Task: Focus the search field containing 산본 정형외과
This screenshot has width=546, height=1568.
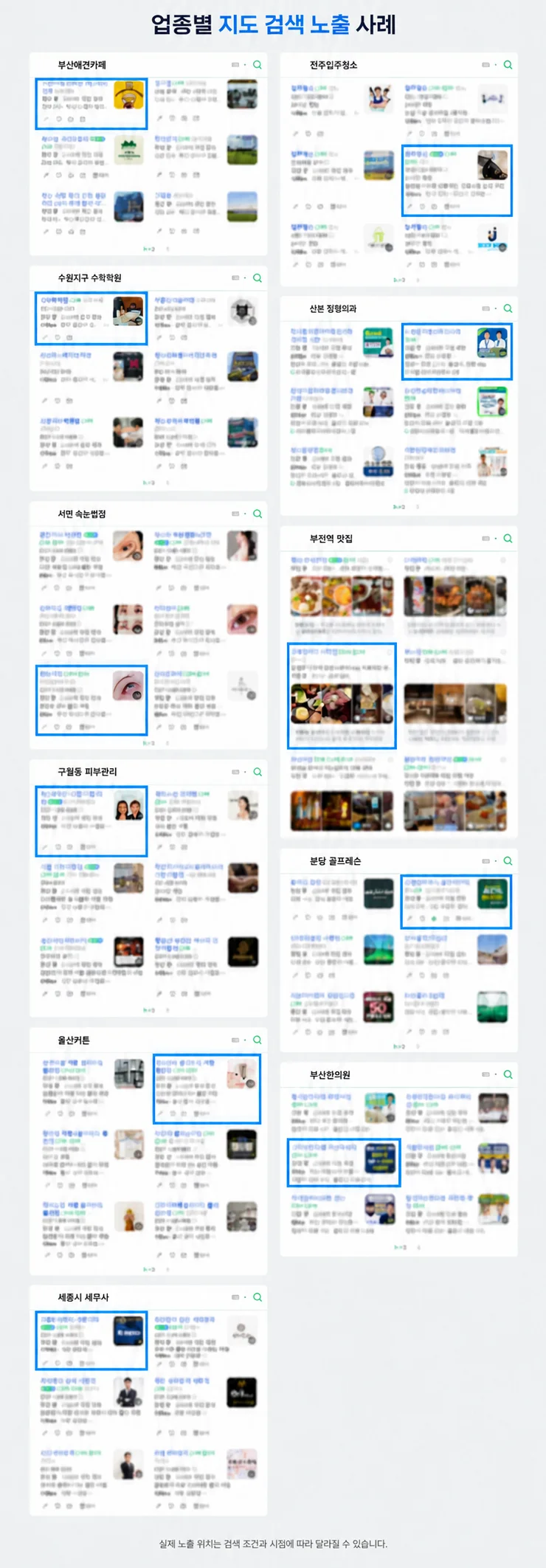Action: [399, 308]
